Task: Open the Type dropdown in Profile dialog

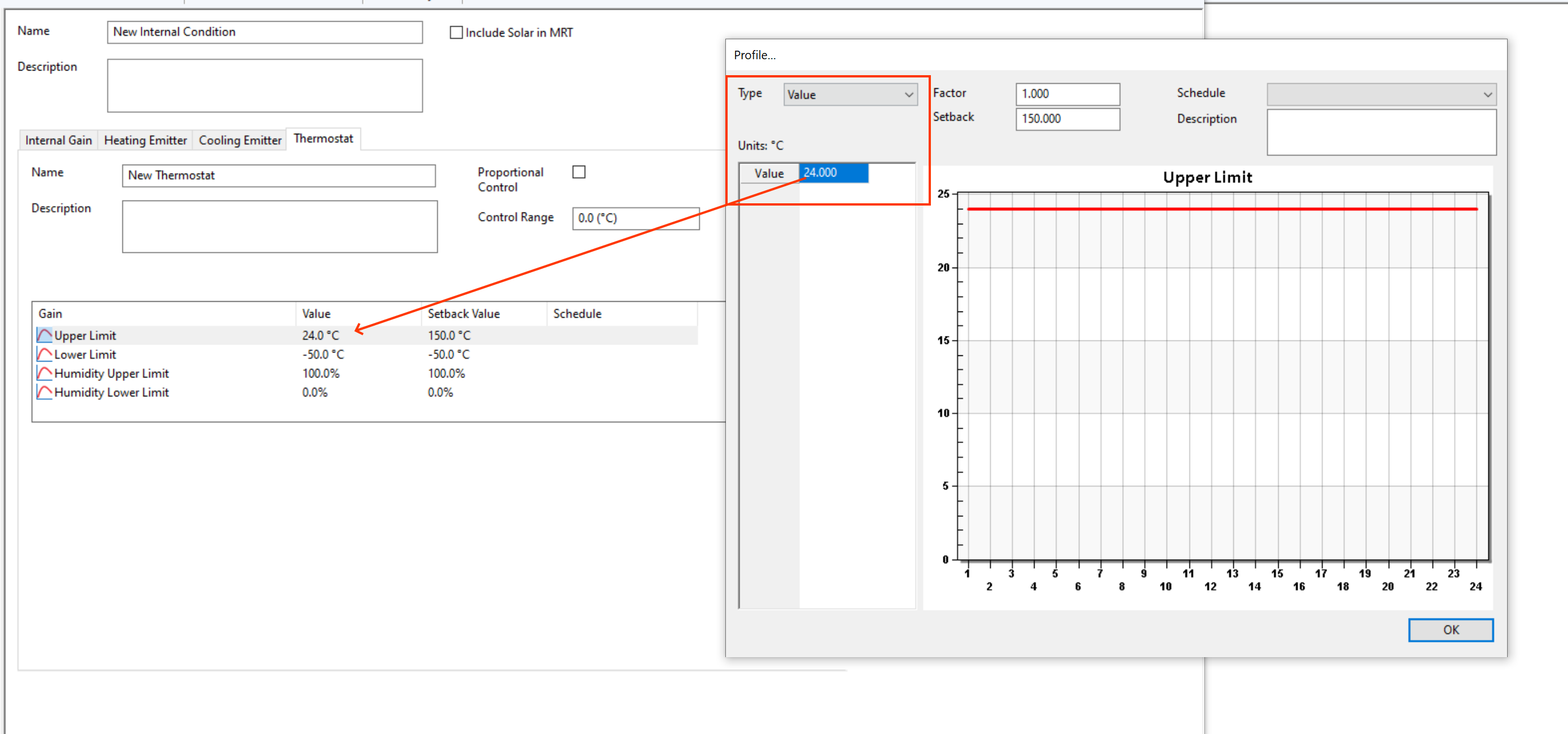Action: click(851, 95)
